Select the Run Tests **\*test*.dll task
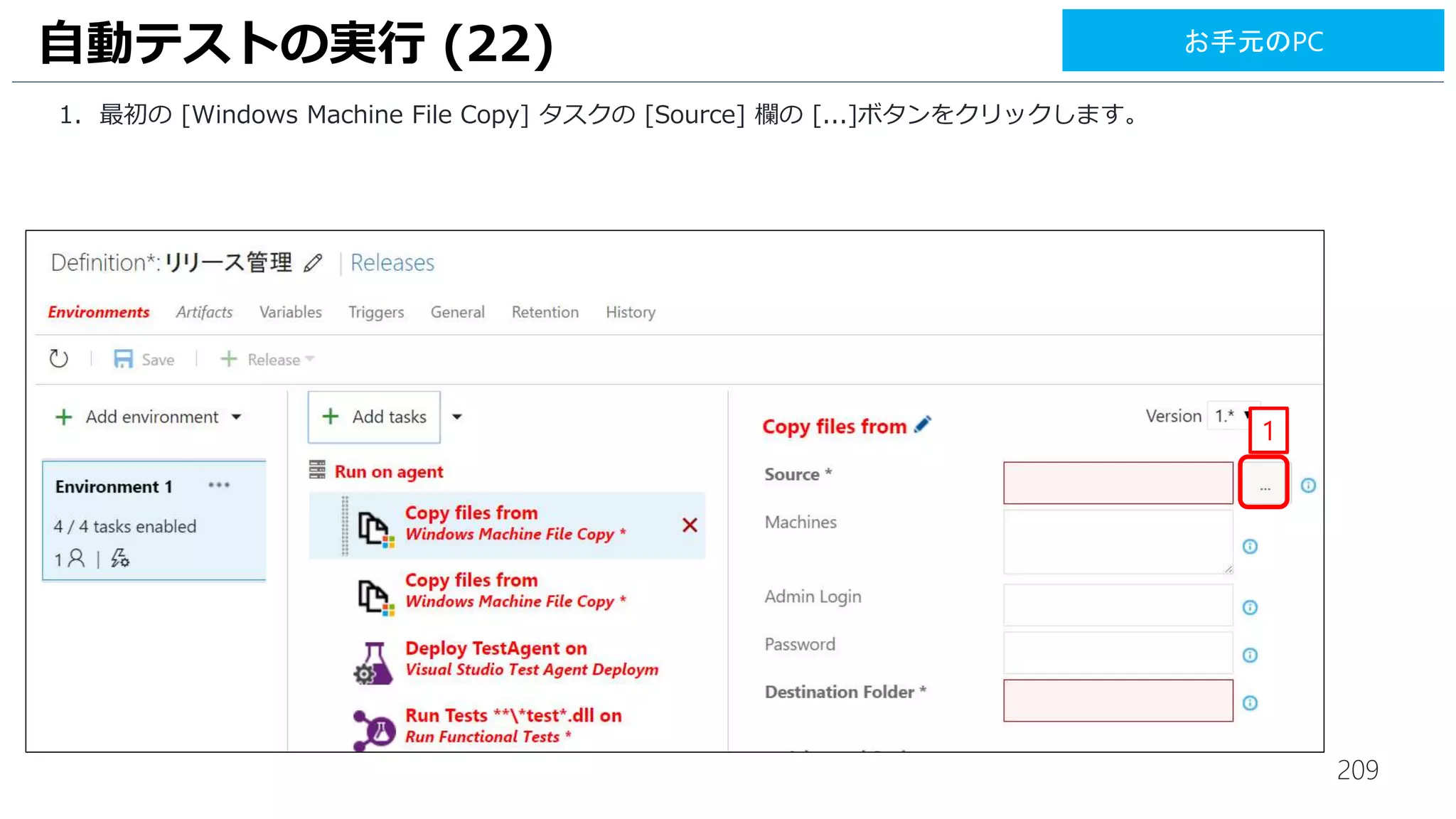Viewport: 1456px width, 819px height. click(513, 725)
